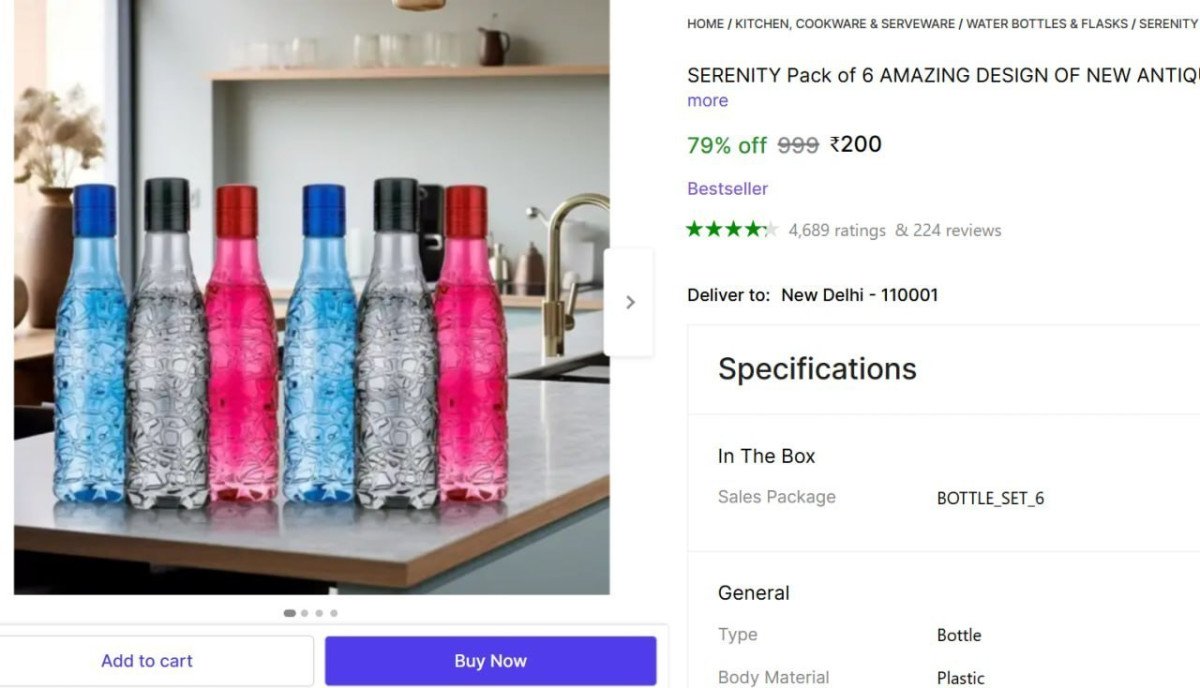Image resolution: width=1200 pixels, height=688 pixels.
Task: Jump to the last carousel dot
Action: (334, 613)
